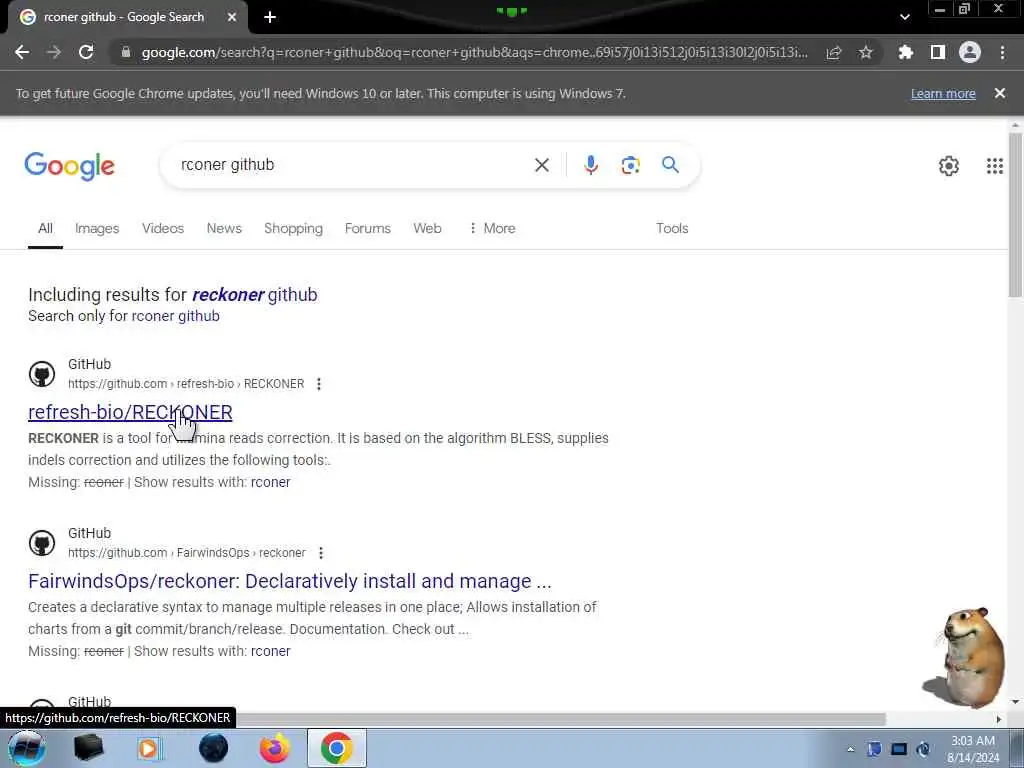The width and height of the screenshot is (1024, 768).
Task: Go back to the previous page
Action: point(22,52)
